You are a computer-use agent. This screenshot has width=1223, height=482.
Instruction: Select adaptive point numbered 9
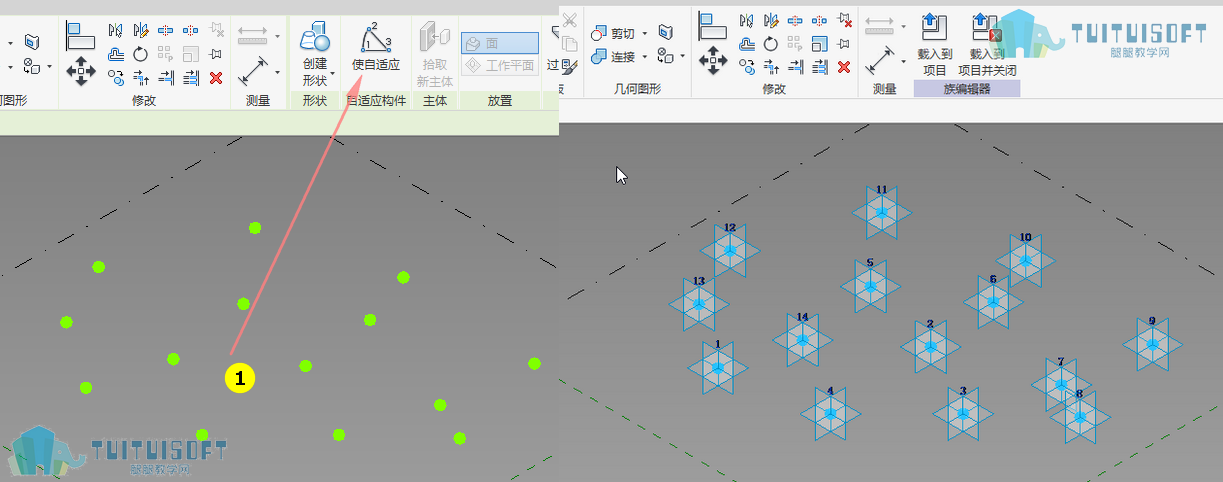click(1152, 343)
